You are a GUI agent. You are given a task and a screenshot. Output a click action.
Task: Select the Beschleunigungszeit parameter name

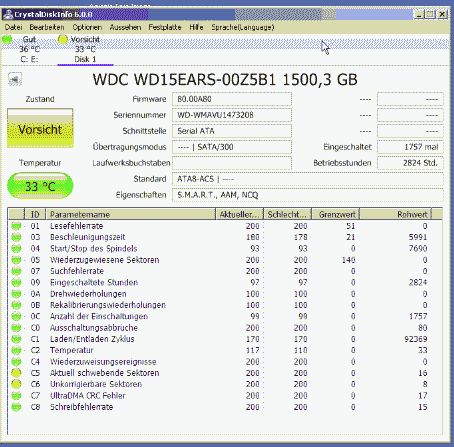coord(87,237)
